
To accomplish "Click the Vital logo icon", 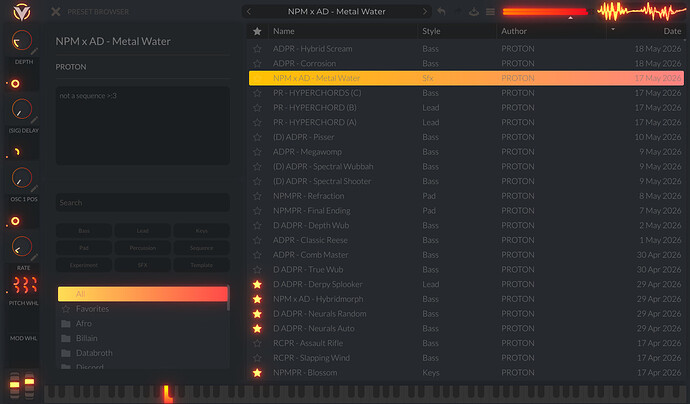I will 22,12.
